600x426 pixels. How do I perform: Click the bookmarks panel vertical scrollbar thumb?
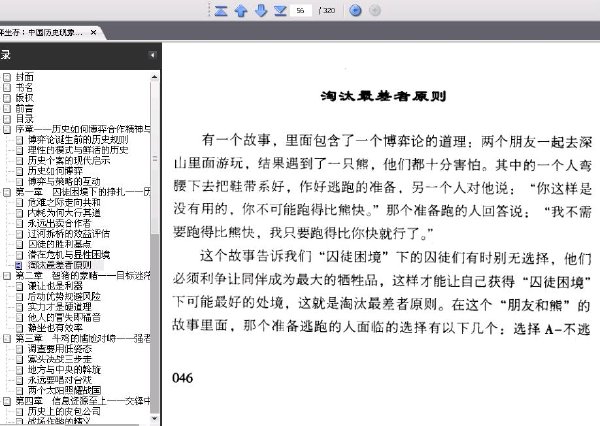(x=155, y=157)
